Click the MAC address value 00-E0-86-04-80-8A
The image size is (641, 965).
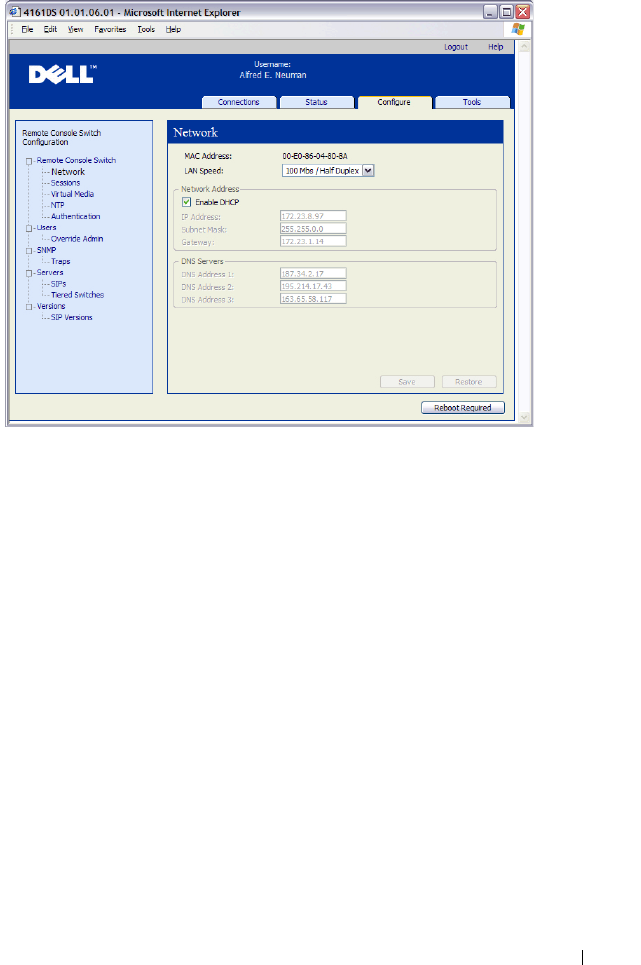click(x=315, y=156)
